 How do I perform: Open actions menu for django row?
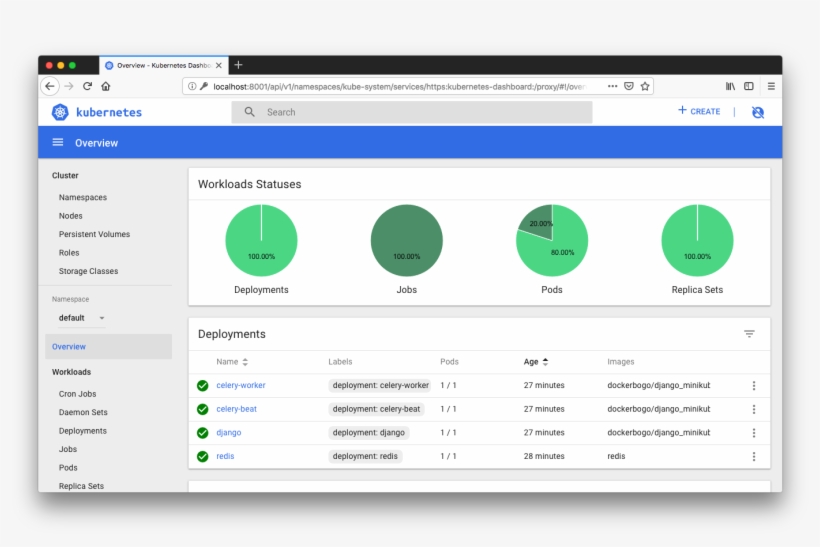(x=754, y=432)
